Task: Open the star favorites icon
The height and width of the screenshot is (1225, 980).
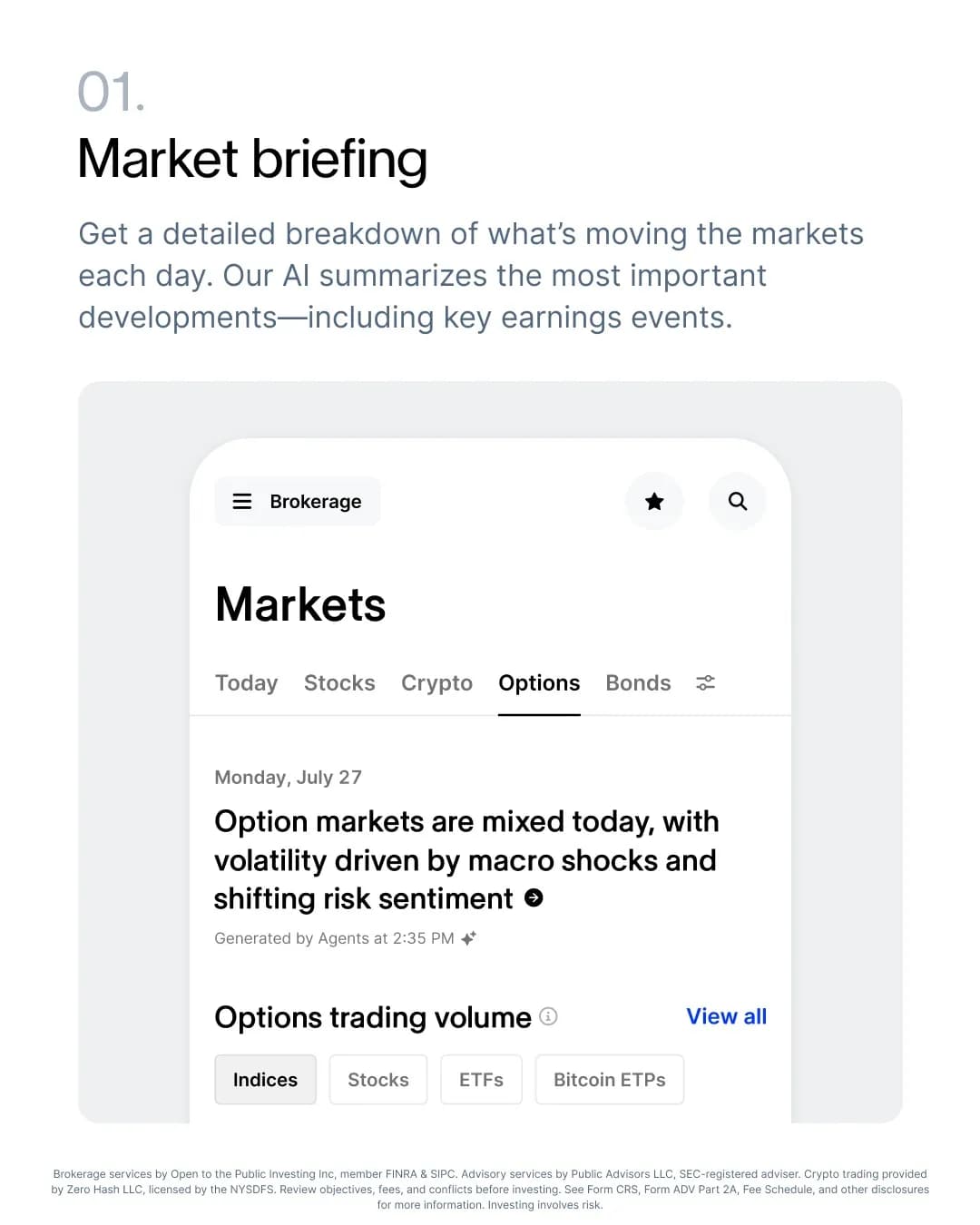Action: pos(654,501)
